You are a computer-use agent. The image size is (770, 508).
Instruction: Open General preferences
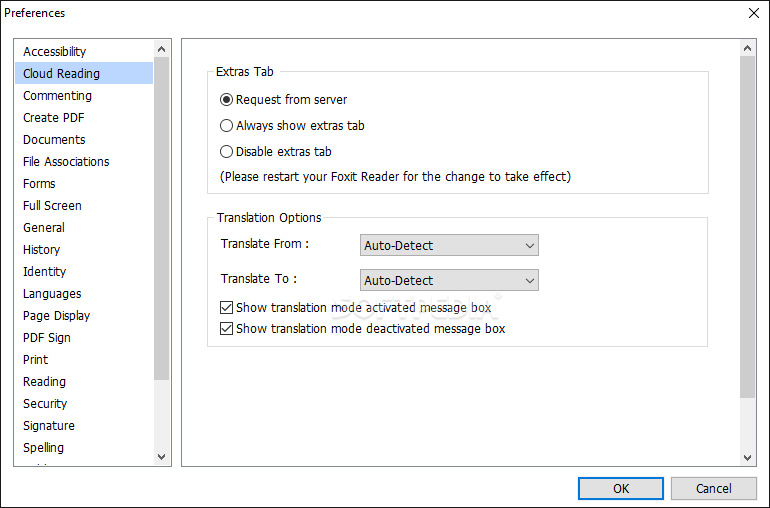coord(84,227)
